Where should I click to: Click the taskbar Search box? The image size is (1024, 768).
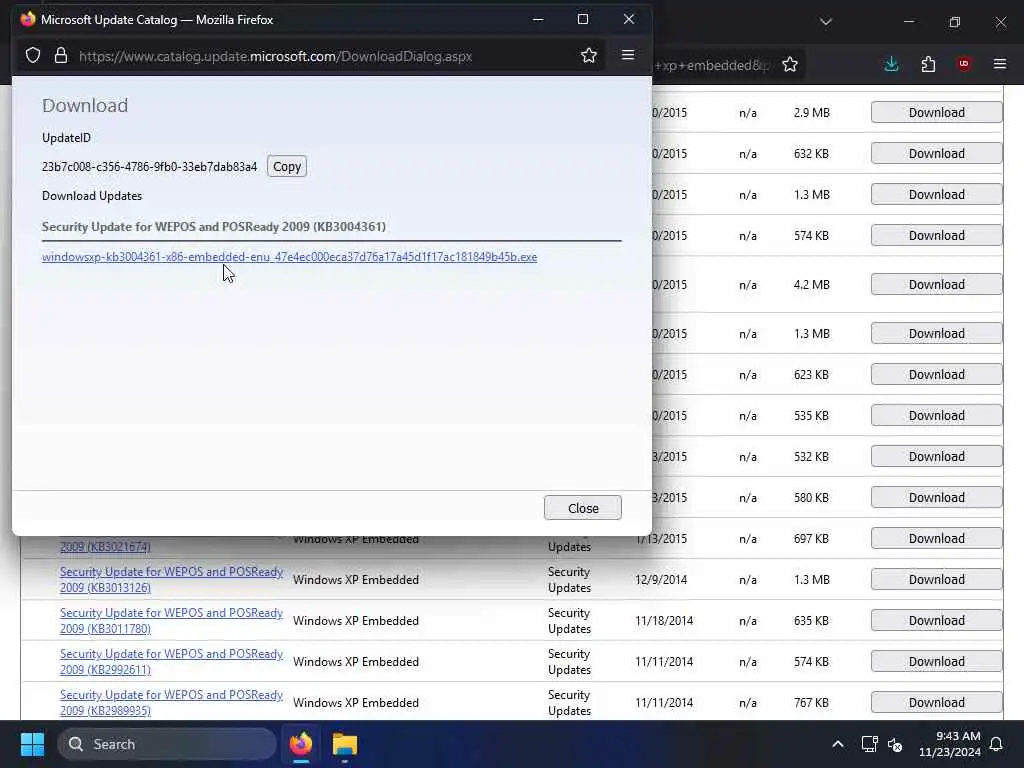click(x=167, y=744)
